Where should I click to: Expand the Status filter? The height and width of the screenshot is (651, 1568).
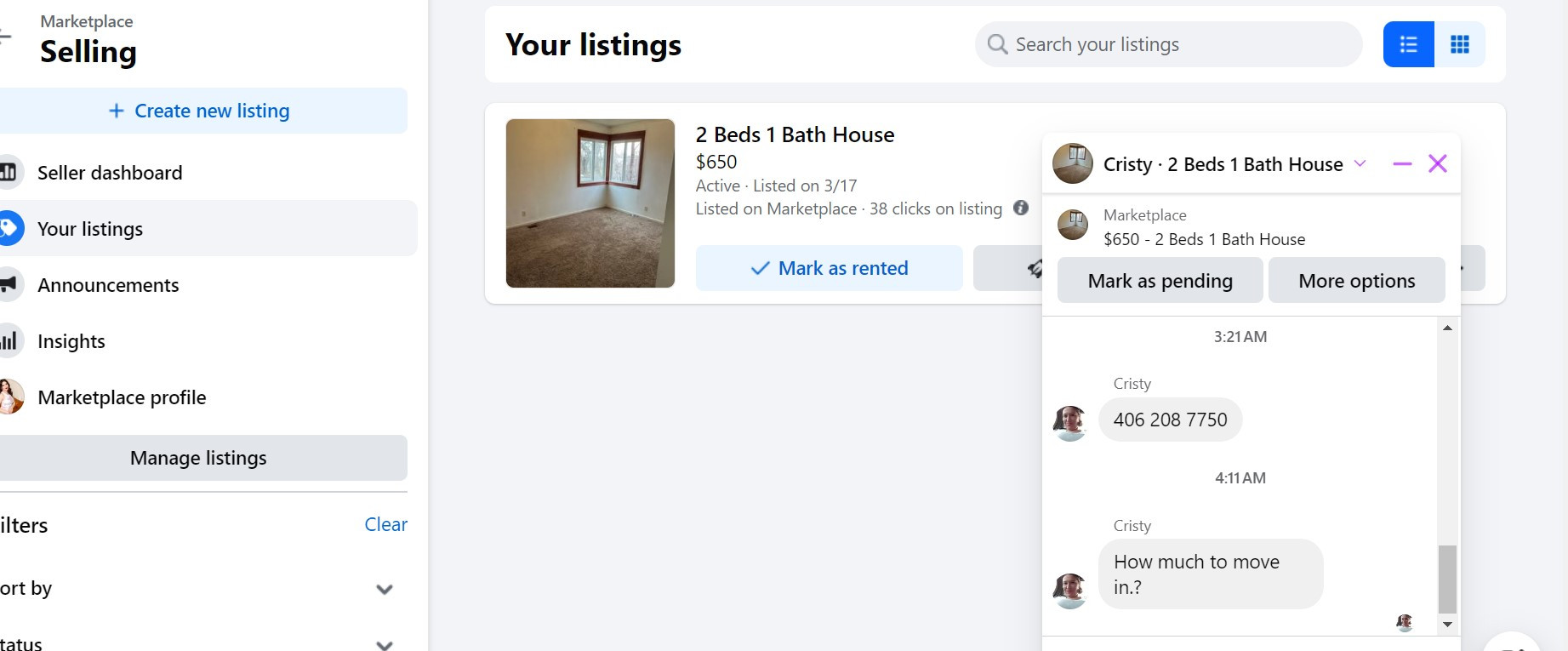[384, 644]
